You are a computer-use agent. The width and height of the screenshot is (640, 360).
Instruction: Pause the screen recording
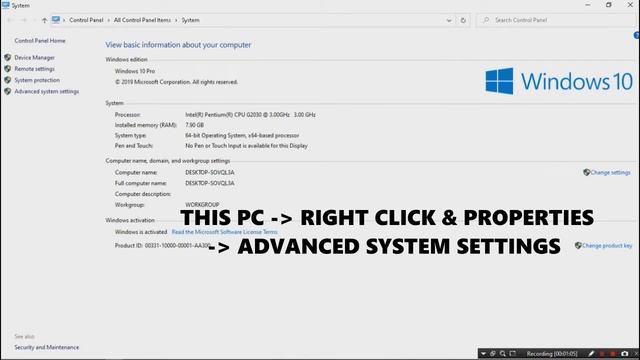(602, 354)
